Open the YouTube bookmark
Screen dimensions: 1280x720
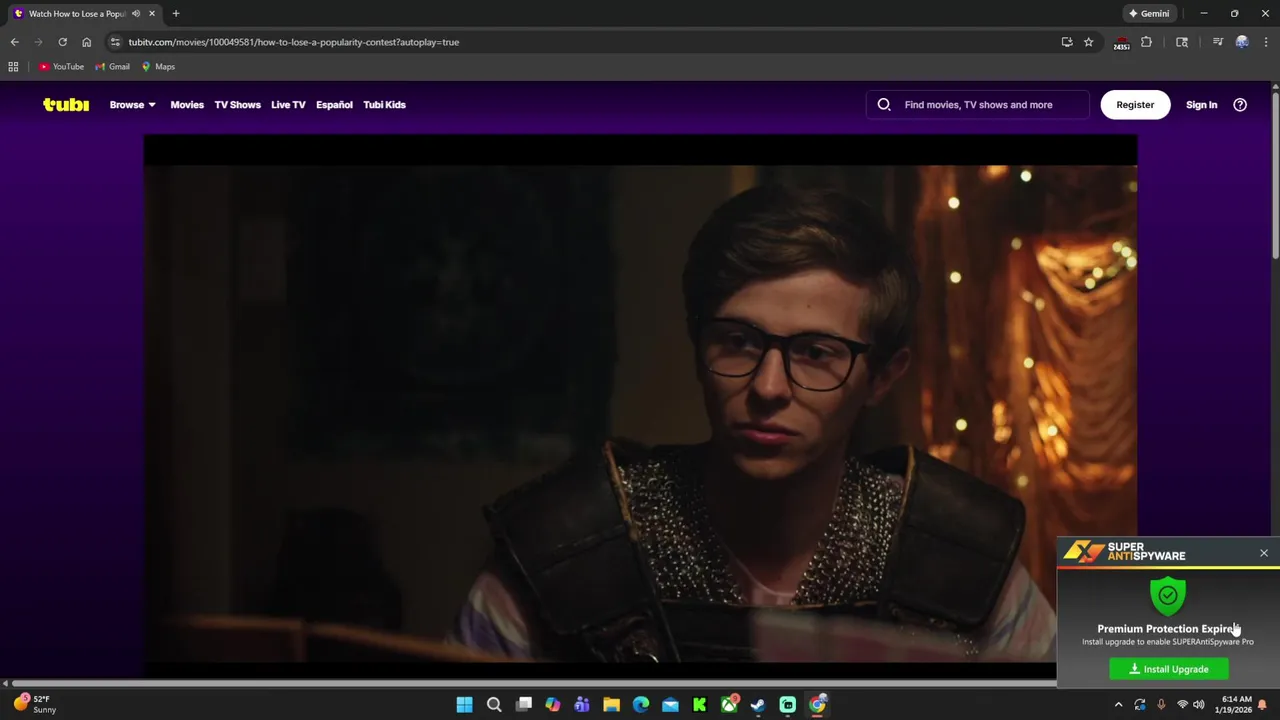coord(61,66)
